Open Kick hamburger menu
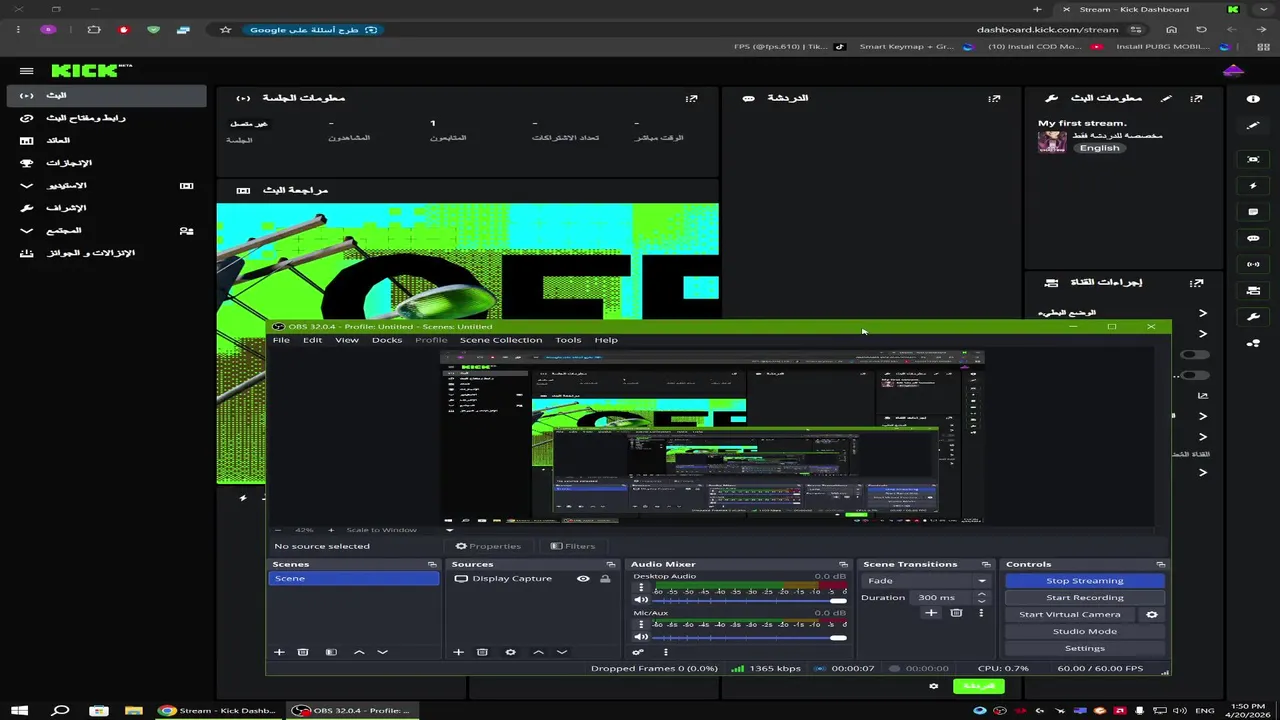Screen dimensions: 1280x720 tap(27, 71)
